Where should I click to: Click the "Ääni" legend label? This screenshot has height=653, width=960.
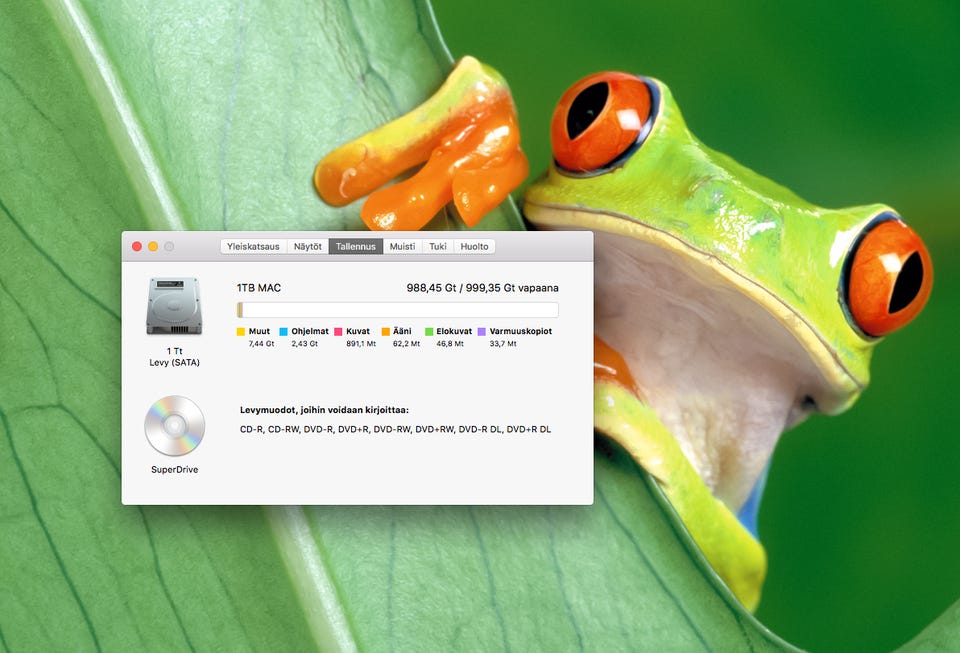(402, 331)
